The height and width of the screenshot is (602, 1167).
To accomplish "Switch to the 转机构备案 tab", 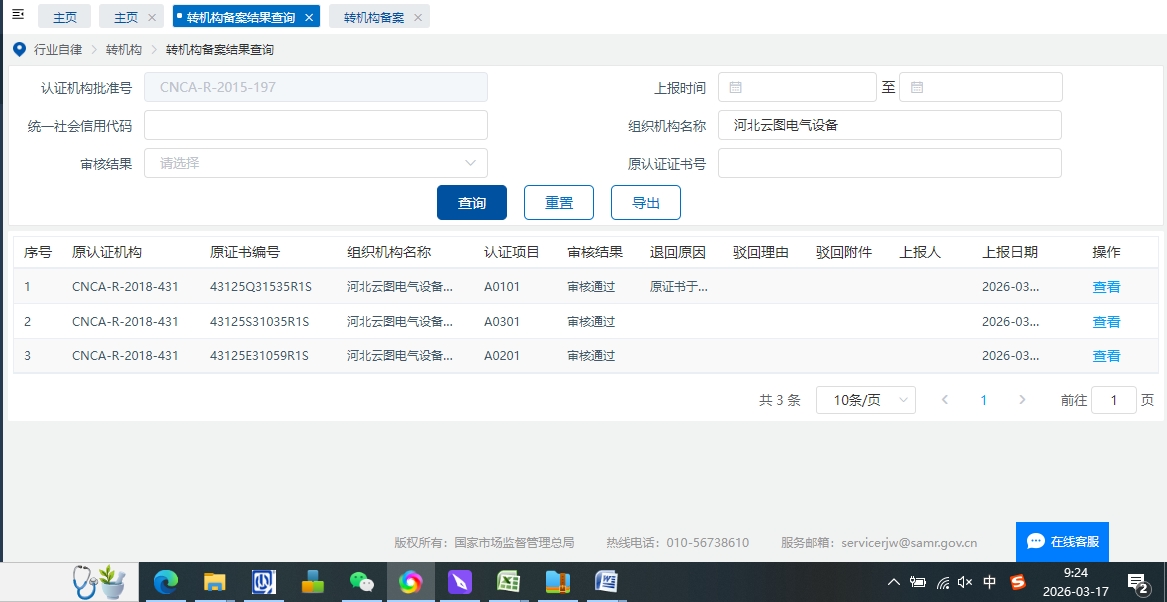I will pos(373,17).
